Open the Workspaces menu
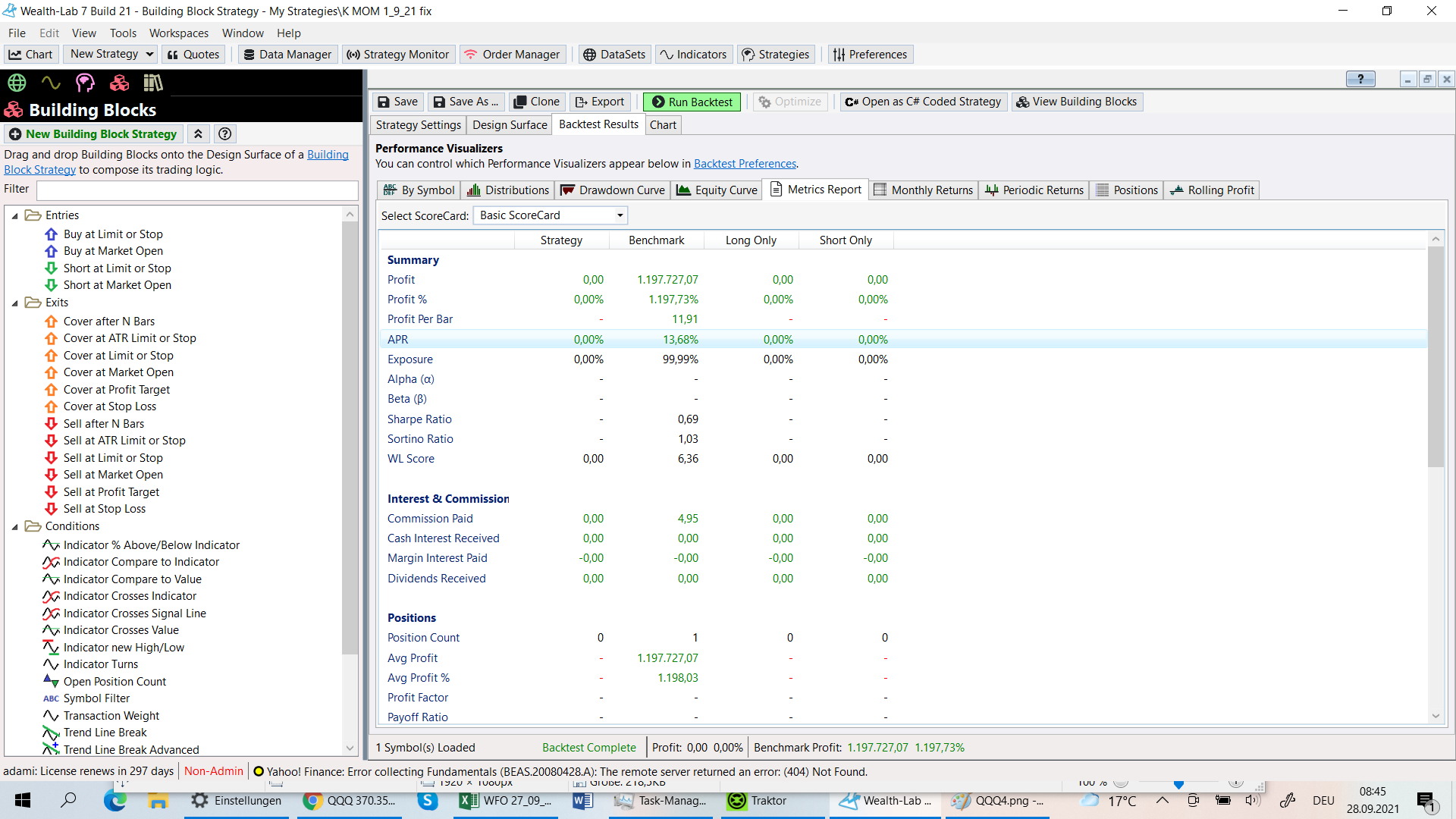 coord(178,33)
